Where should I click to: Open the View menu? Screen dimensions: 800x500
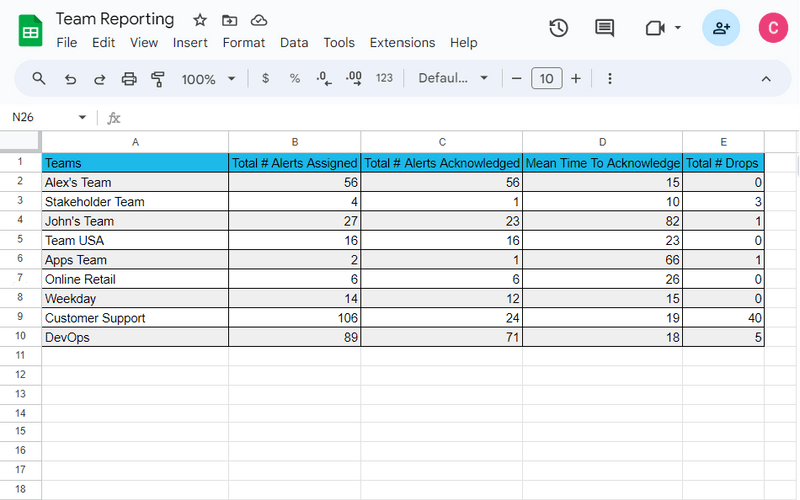tap(144, 42)
